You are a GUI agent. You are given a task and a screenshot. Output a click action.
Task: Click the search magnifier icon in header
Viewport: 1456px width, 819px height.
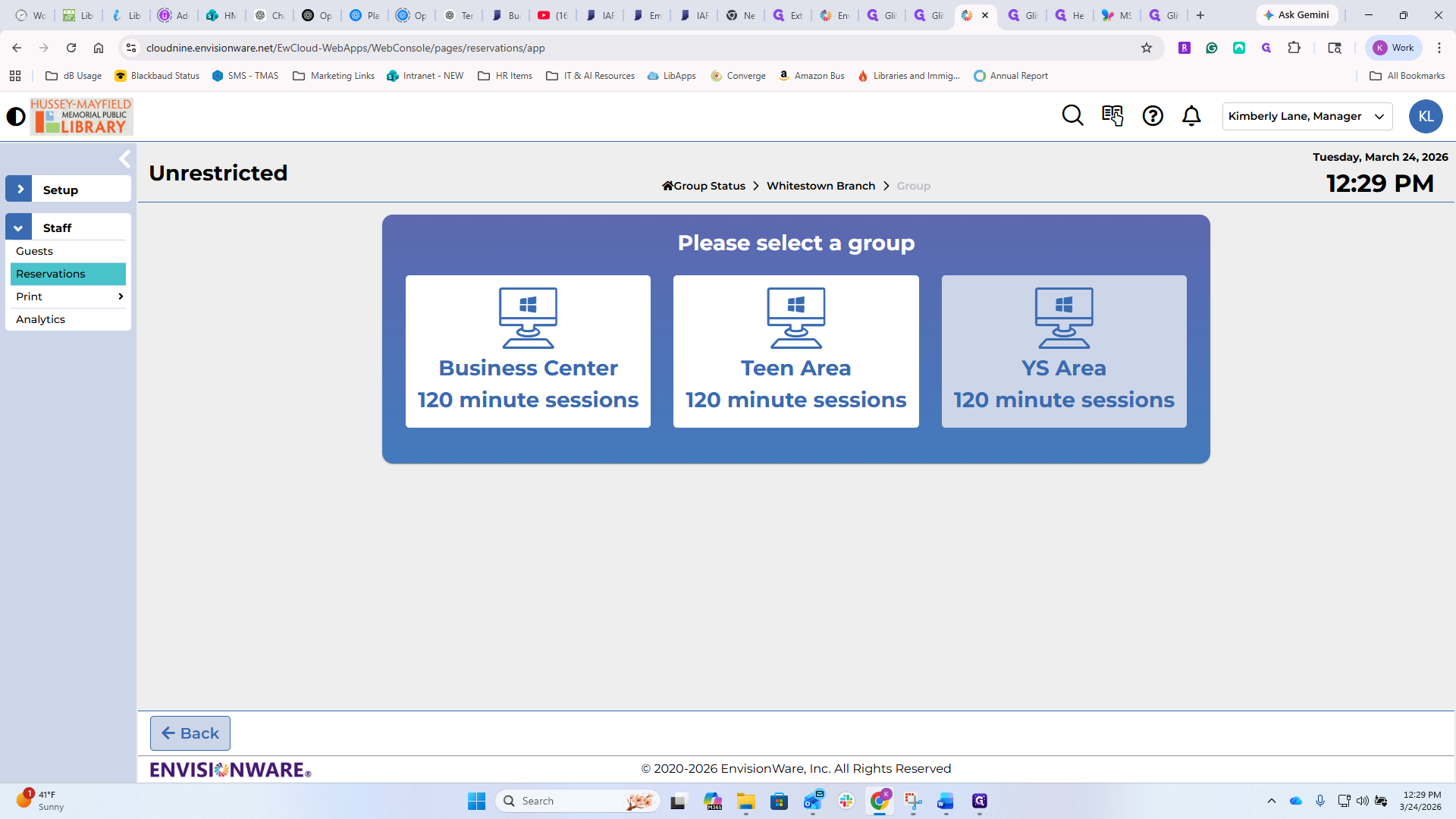[x=1072, y=116]
